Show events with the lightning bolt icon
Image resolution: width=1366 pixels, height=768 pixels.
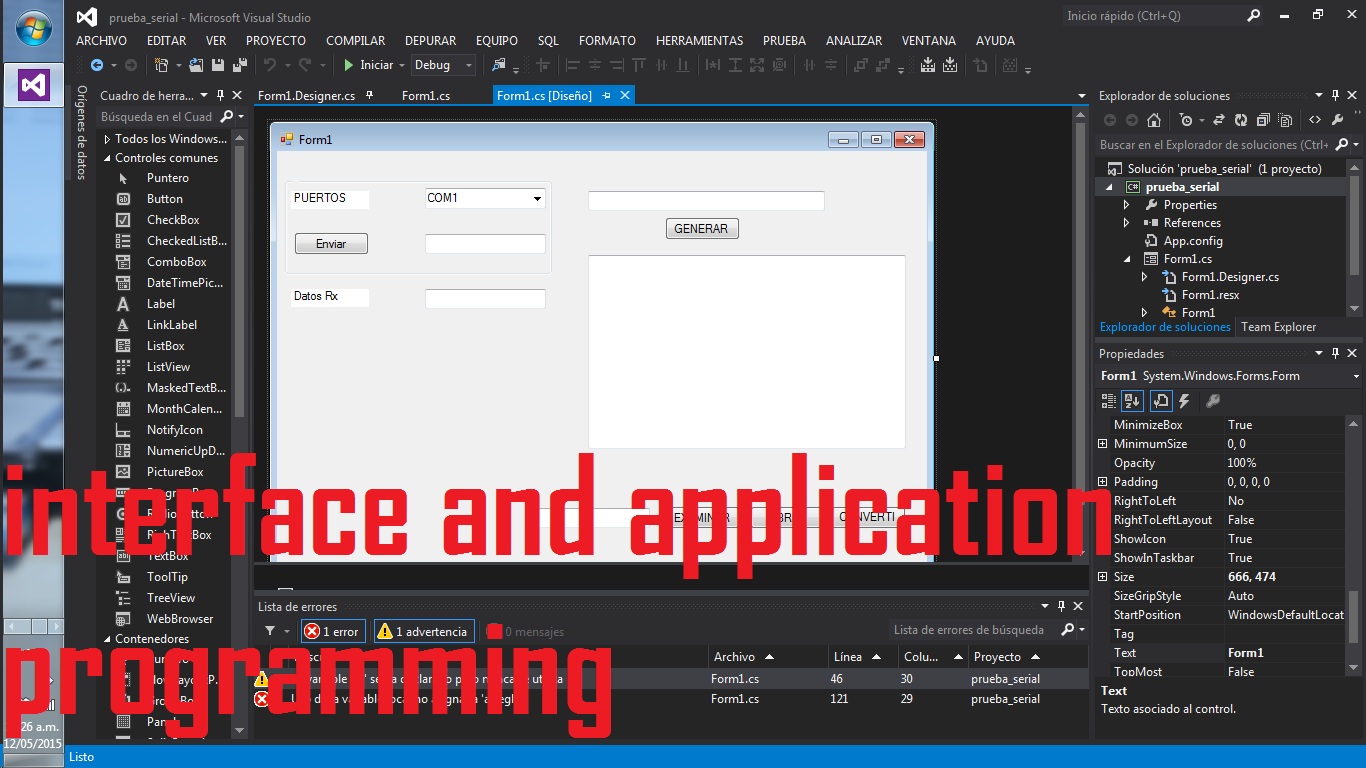[x=1185, y=401]
